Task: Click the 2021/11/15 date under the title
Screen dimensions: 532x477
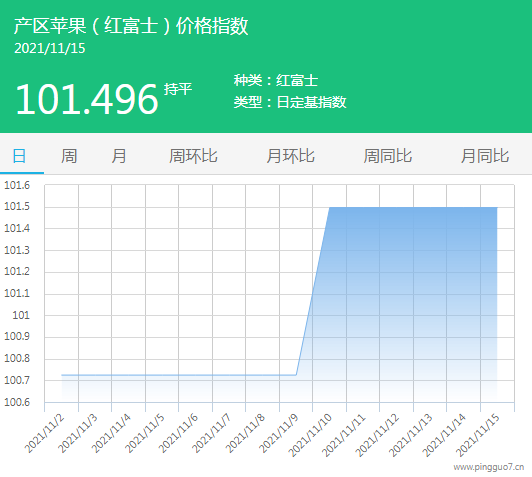Action: coord(50,48)
